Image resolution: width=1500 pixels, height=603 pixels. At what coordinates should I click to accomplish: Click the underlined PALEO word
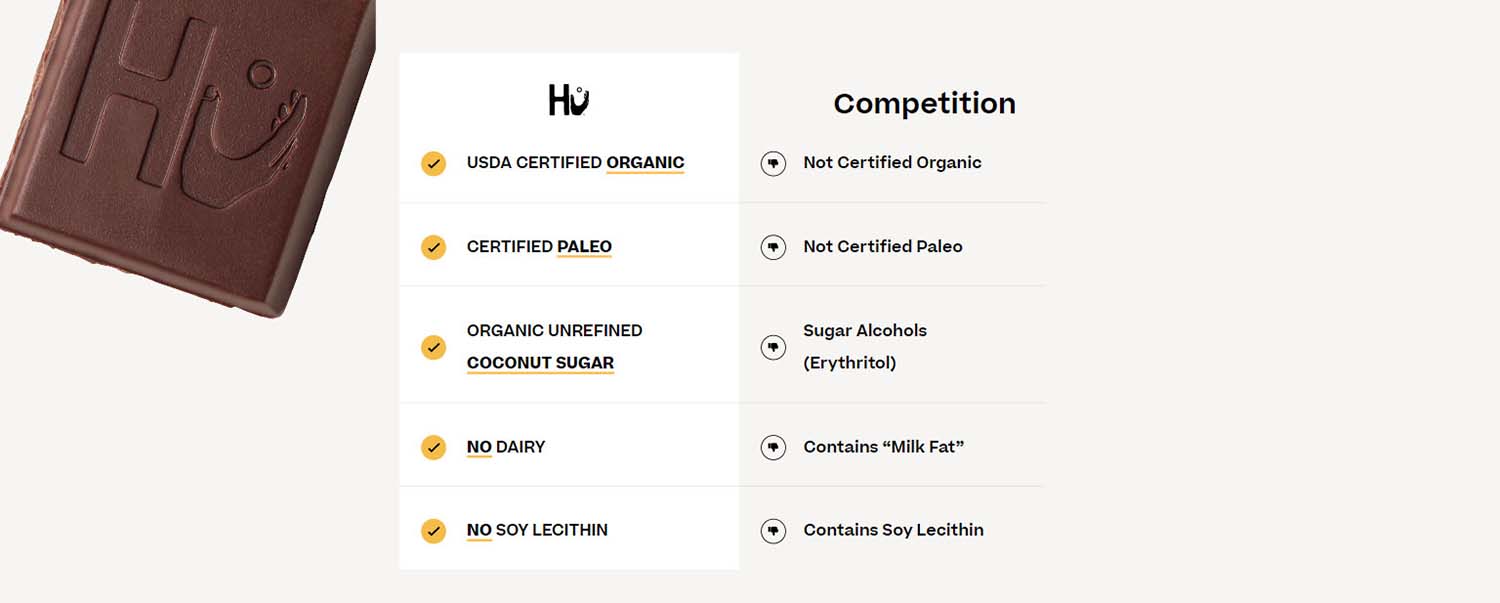click(584, 247)
